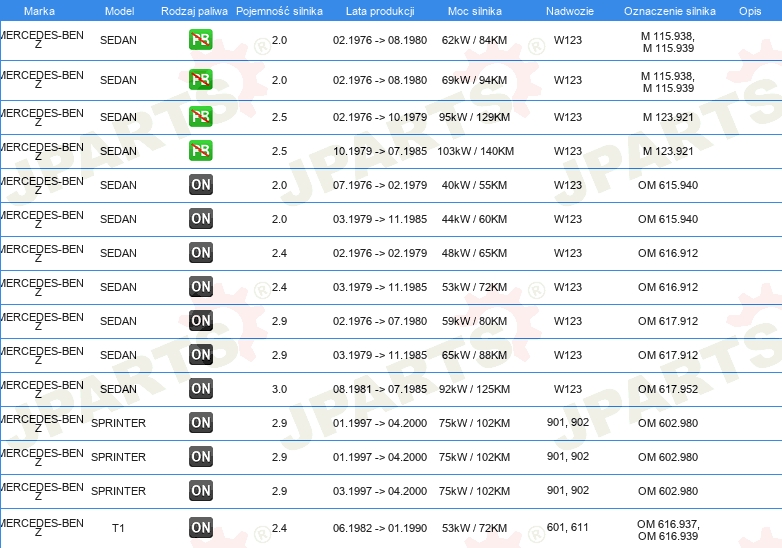782x548 pixels.
Task: Click the petrol icon in the 62kW / 84KM row
Action: [201, 40]
